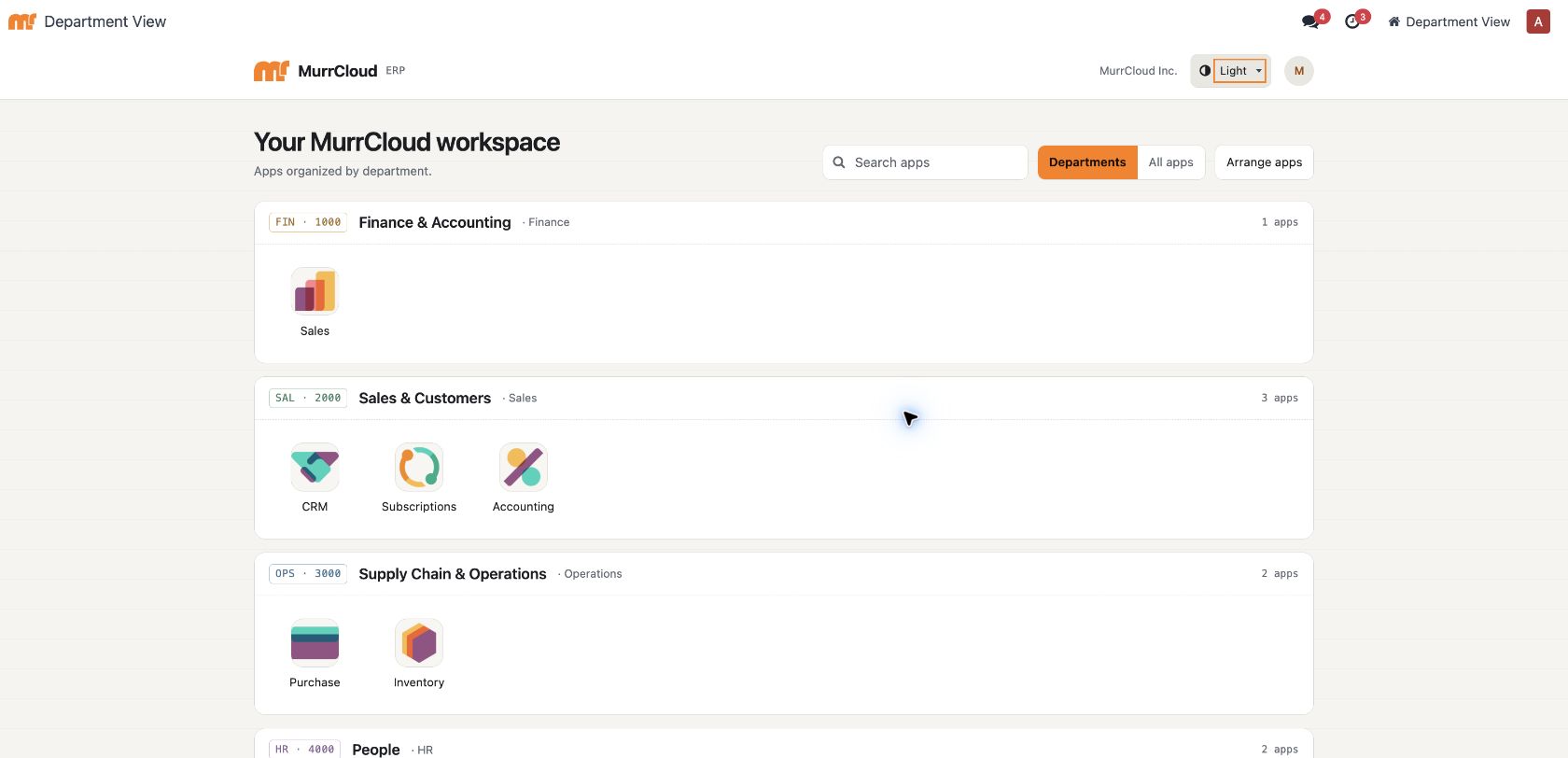1568x758 pixels.
Task: Click the round 'M' profile avatar
Action: point(1299,71)
